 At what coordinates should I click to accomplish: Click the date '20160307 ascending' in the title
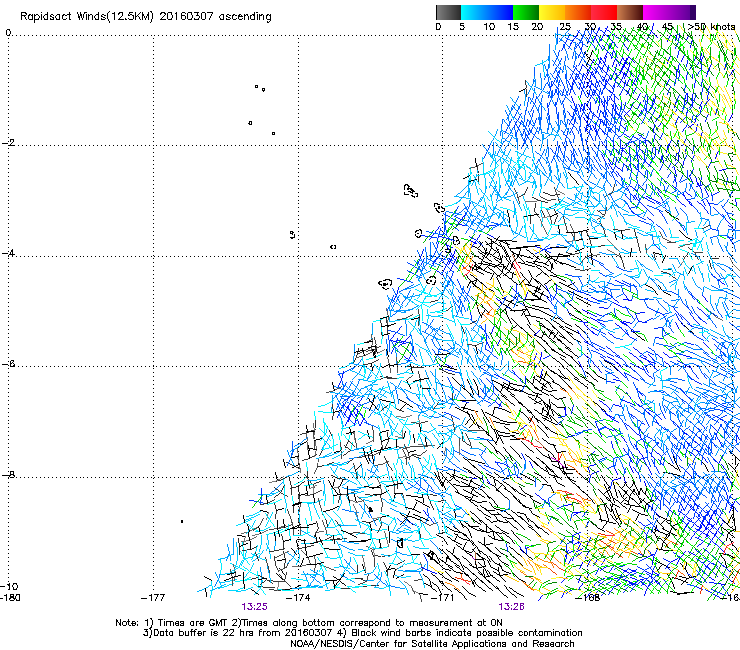click(x=215, y=17)
